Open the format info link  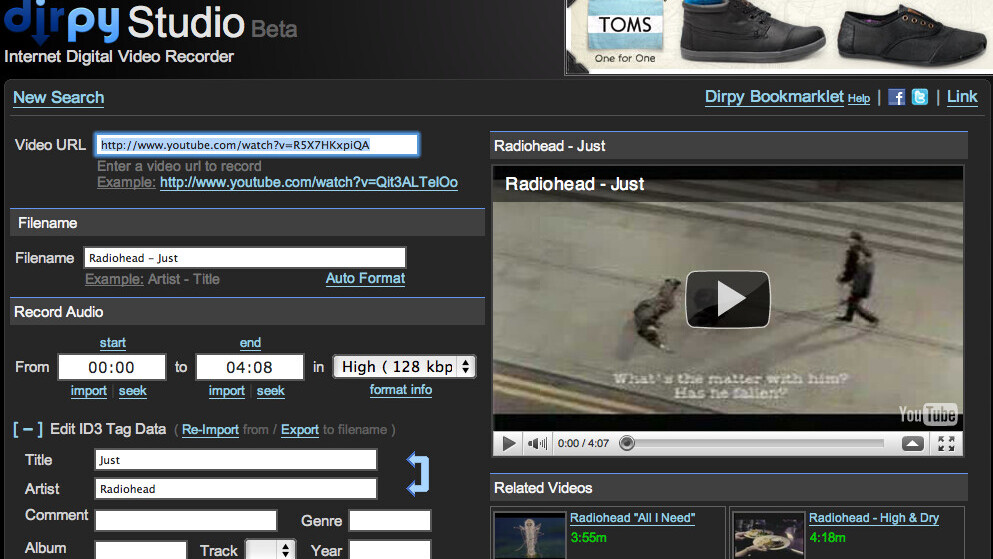(401, 390)
